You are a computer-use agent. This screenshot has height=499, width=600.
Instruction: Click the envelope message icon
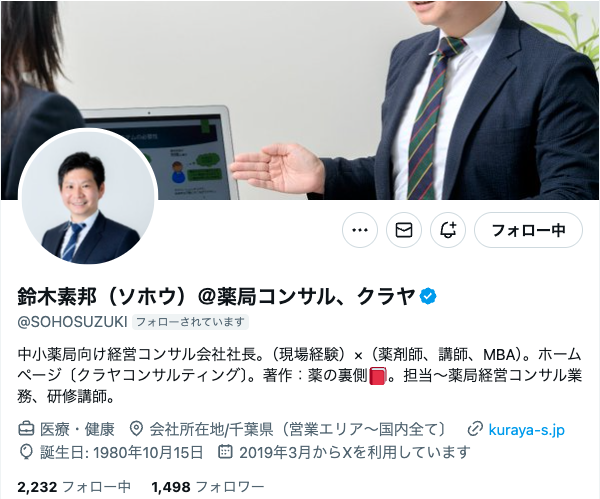pyautogui.click(x=404, y=230)
